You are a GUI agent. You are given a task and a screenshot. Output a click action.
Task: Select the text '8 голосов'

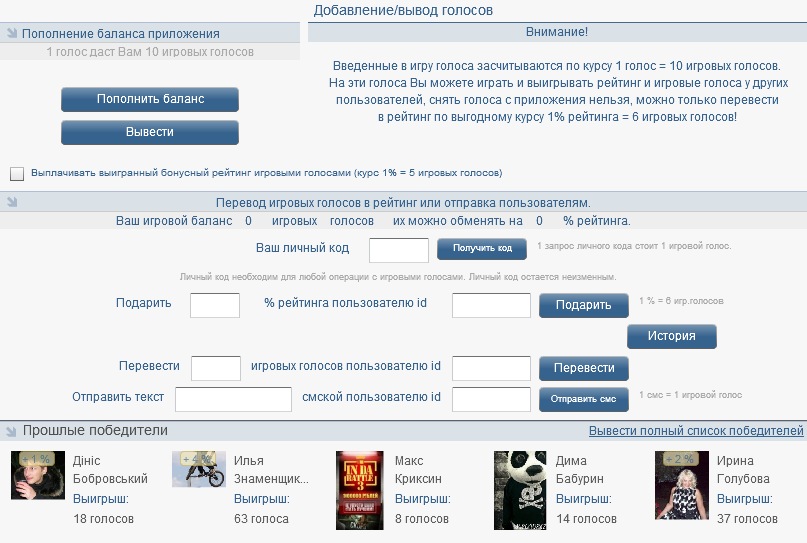pyautogui.click(x=422, y=519)
